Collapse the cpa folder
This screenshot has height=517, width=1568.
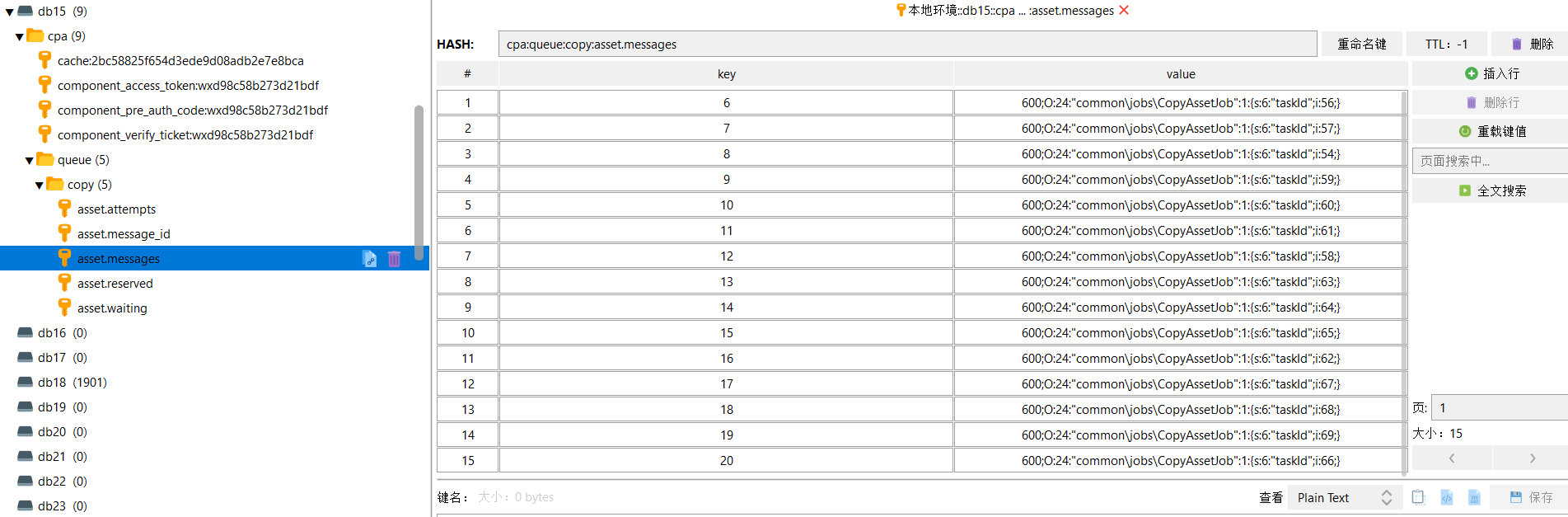pyautogui.click(x=19, y=37)
